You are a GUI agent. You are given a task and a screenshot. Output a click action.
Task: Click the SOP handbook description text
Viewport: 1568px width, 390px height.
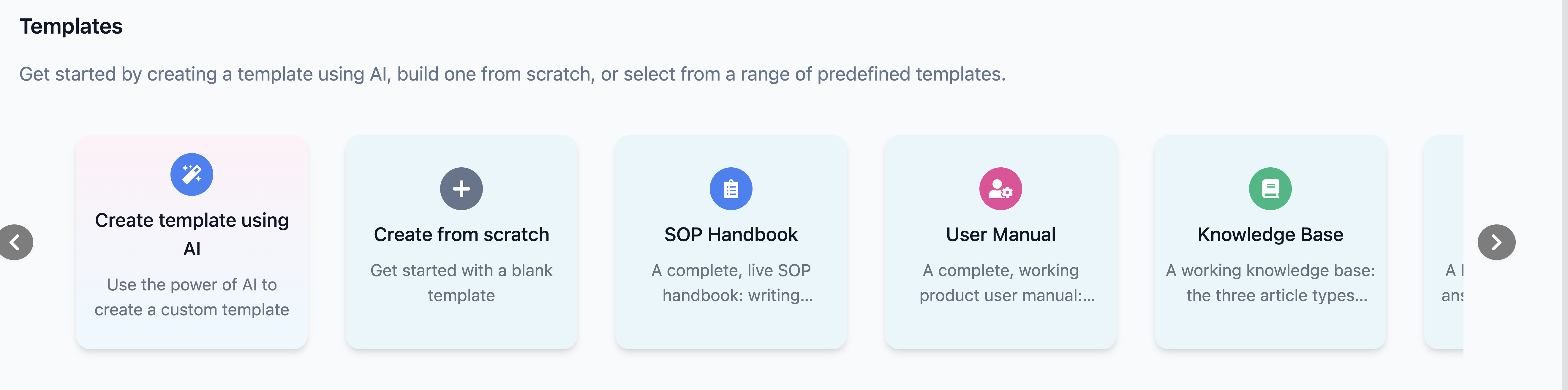click(731, 283)
